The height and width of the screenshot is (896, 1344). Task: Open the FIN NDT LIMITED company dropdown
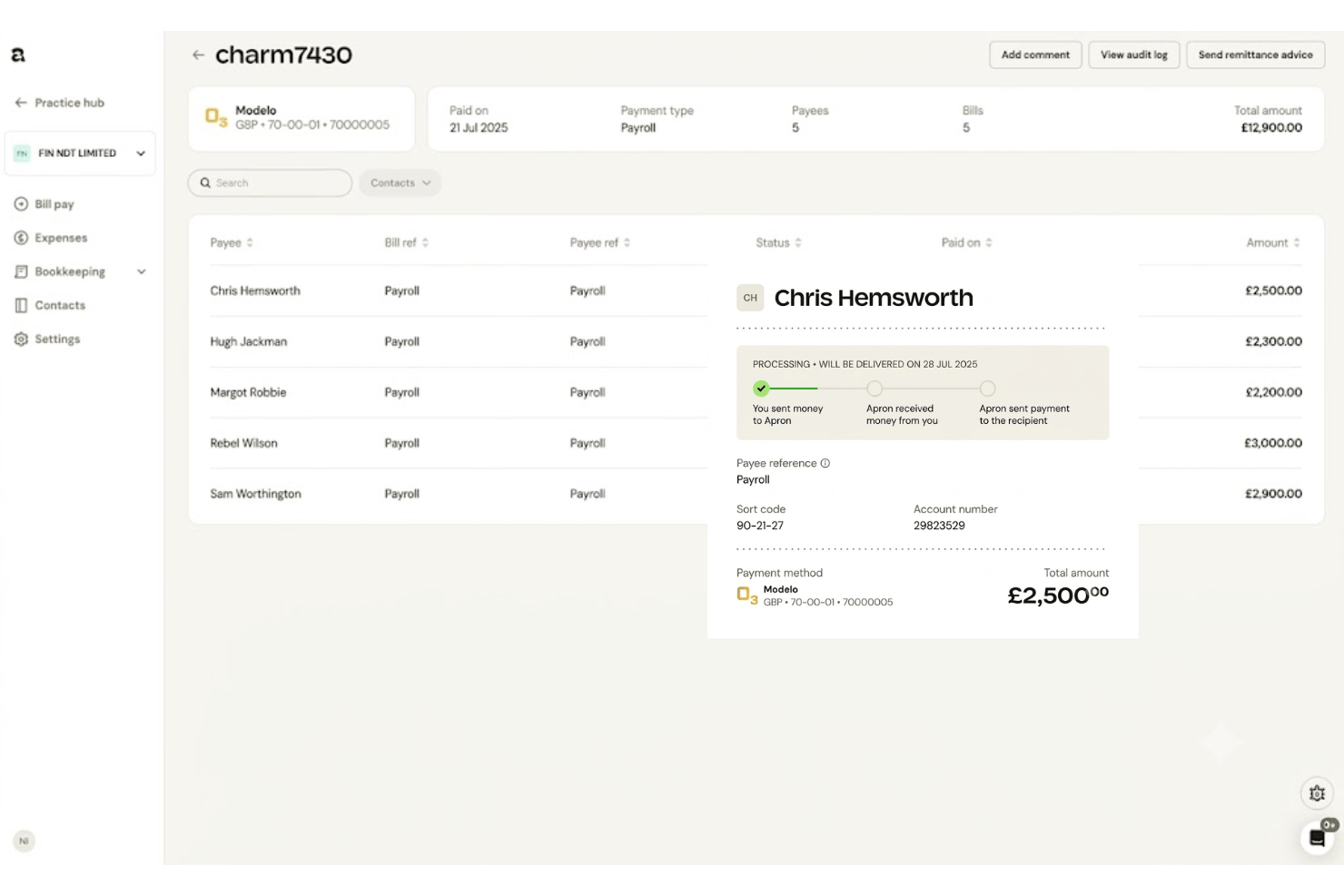click(80, 153)
